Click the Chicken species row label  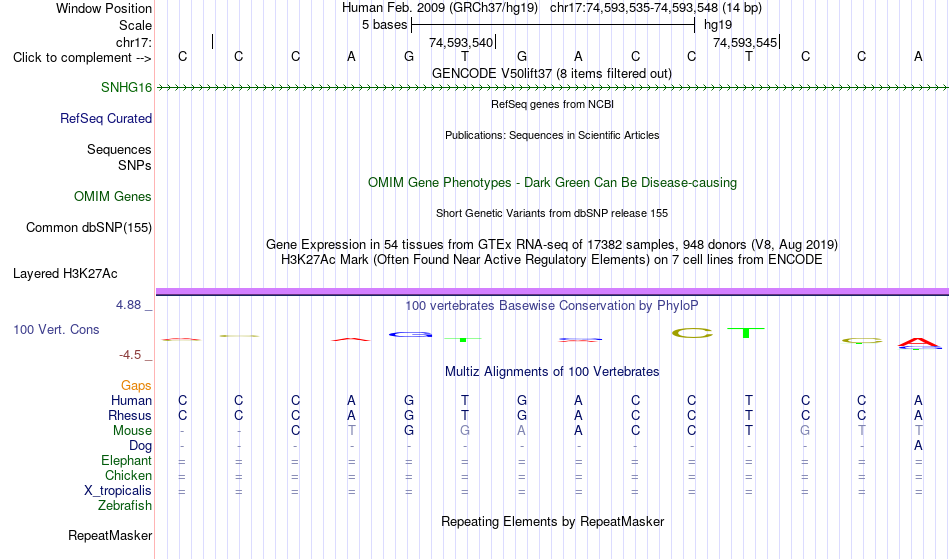coord(128,475)
